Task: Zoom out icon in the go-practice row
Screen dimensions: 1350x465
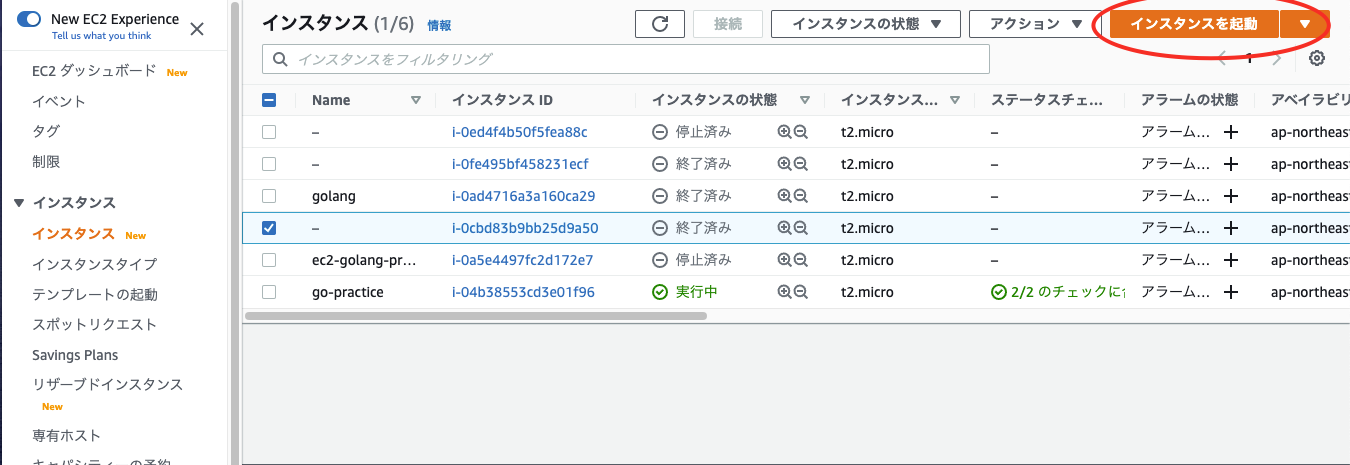Action: click(800, 292)
